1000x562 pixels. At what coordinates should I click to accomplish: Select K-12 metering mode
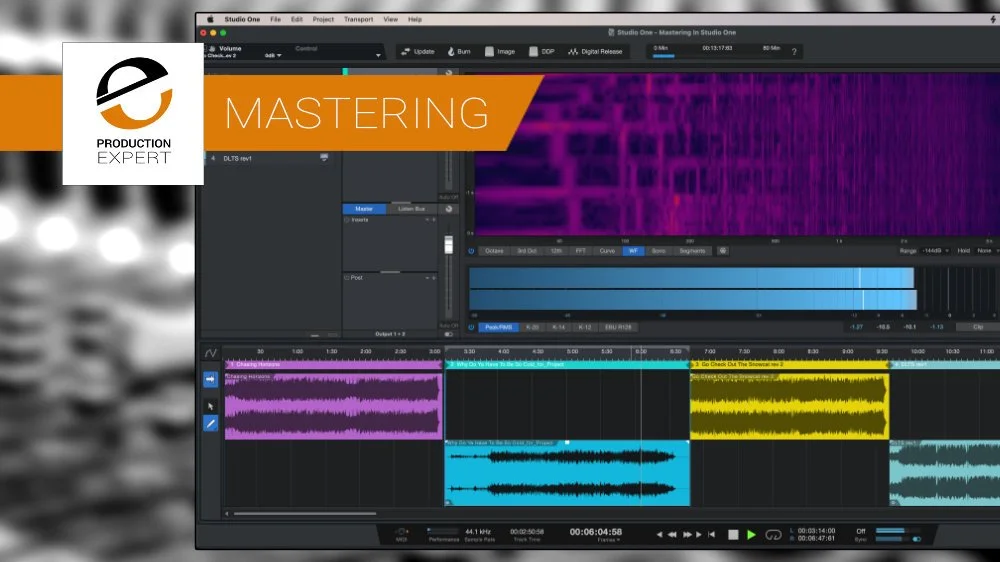tap(585, 327)
